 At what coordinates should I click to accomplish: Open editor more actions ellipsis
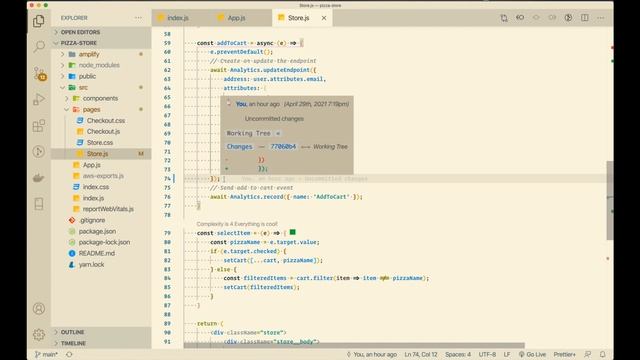point(600,18)
